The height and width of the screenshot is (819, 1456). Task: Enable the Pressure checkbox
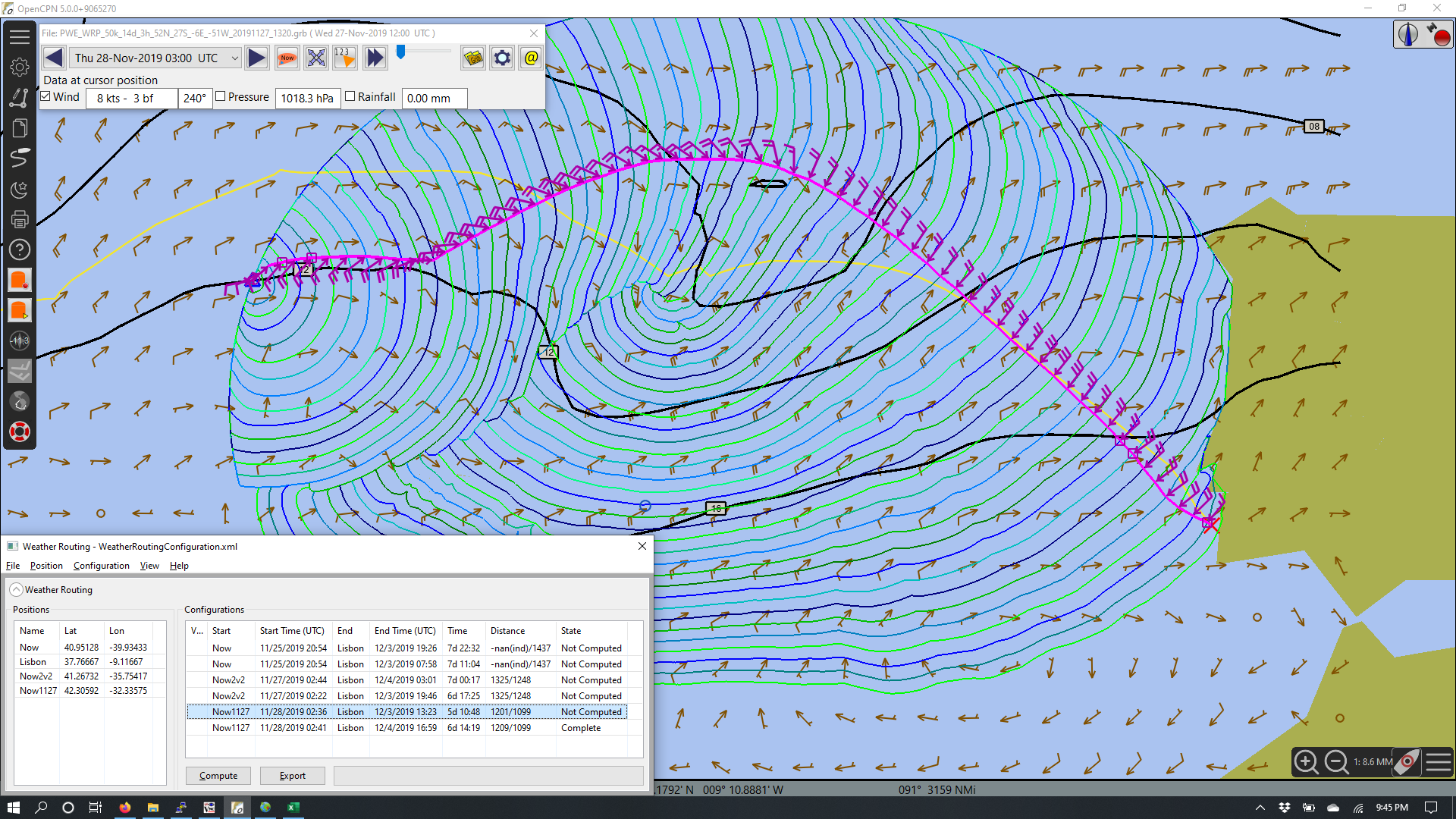pyautogui.click(x=221, y=96)
